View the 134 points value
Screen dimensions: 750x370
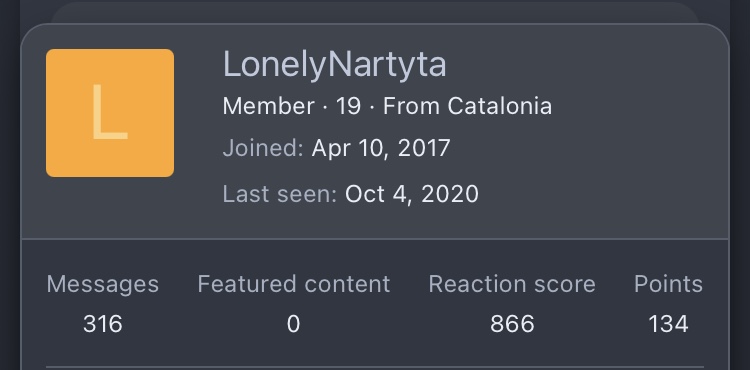point(668,324)
